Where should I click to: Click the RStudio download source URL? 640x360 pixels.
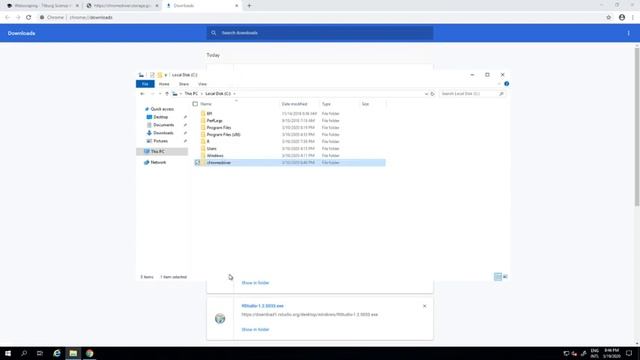click(309, 315)
